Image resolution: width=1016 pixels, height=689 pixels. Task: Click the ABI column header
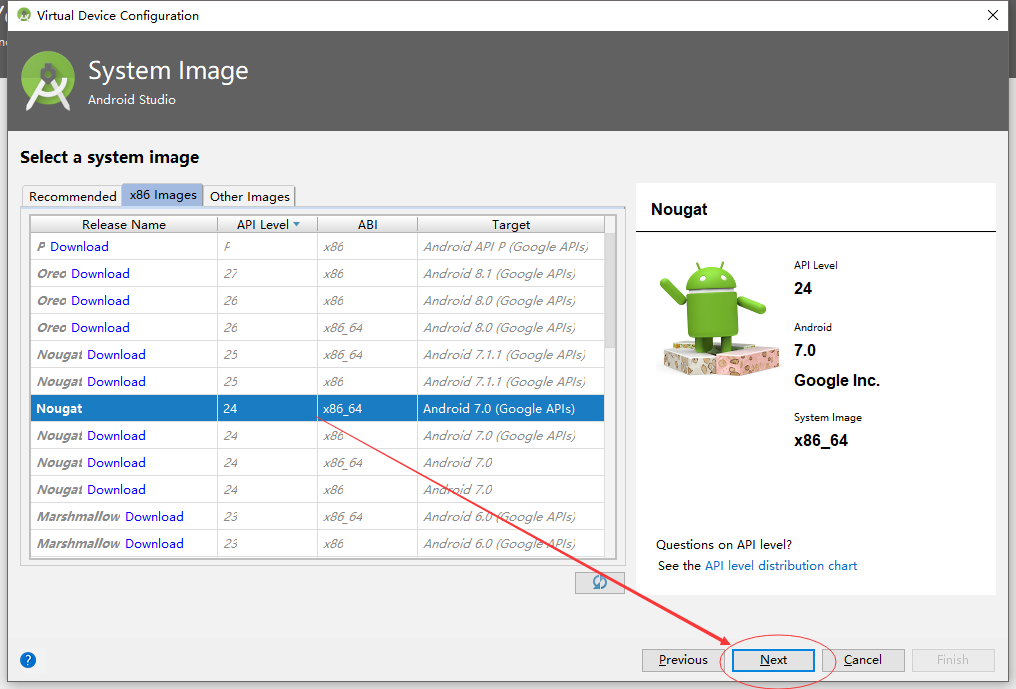click(x=367, y=224)
